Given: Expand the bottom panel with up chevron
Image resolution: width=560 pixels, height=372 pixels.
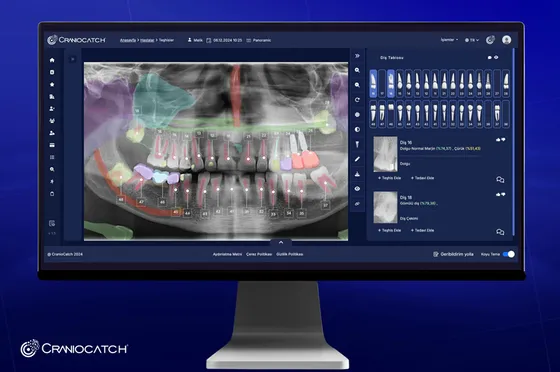Looking at the screenshot, I should (281, 242).
